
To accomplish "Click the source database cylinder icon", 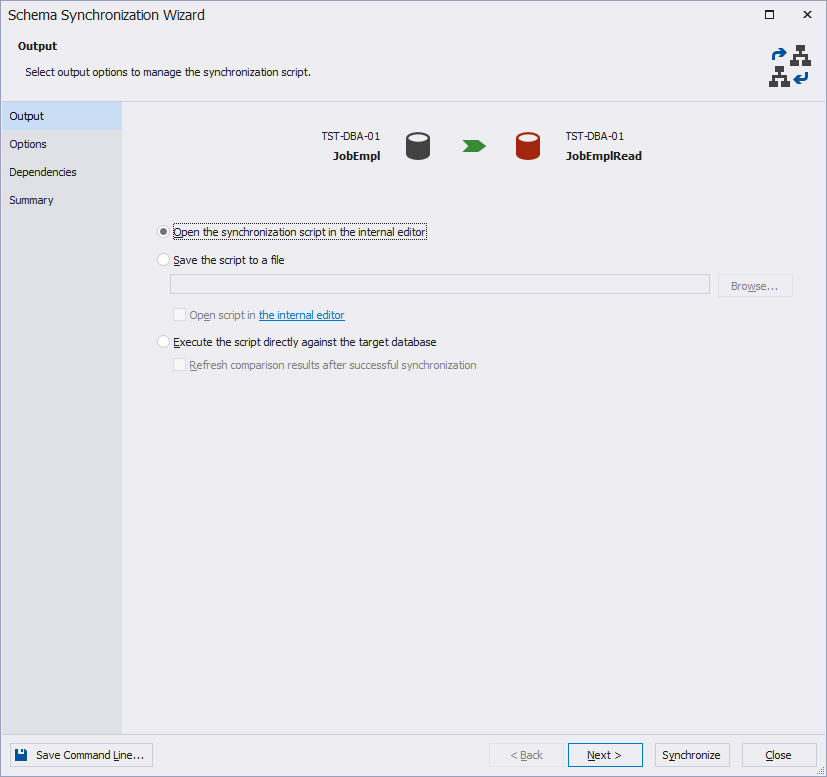I will (418, 146).
